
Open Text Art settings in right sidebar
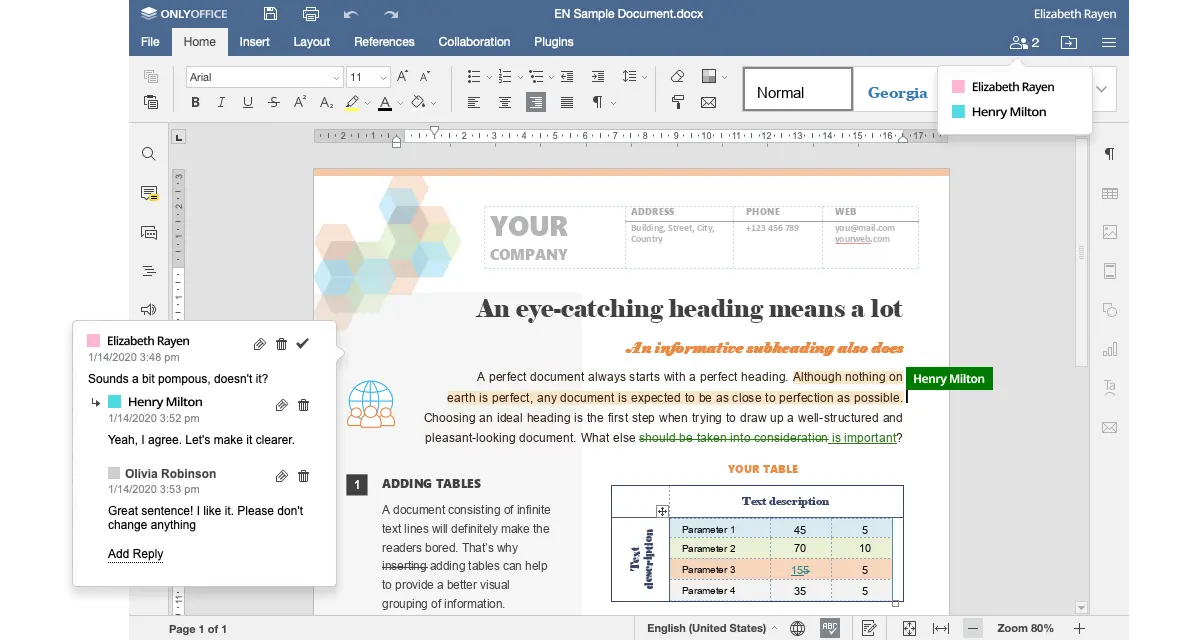click(x=1109, y=388)
